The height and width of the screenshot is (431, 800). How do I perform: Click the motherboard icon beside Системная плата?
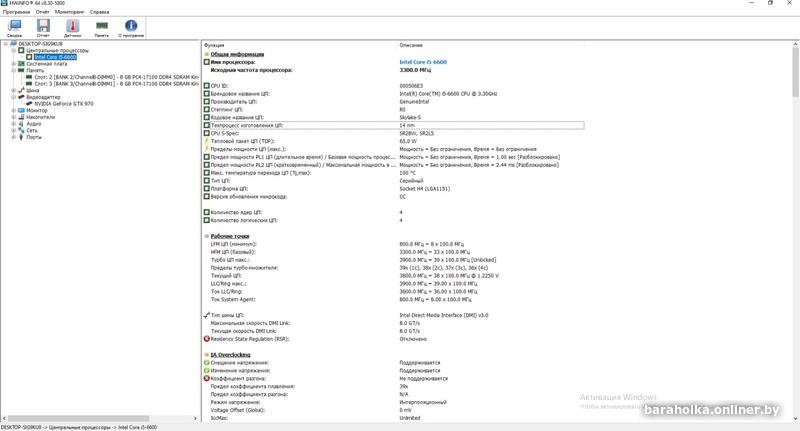coord(21,64)
